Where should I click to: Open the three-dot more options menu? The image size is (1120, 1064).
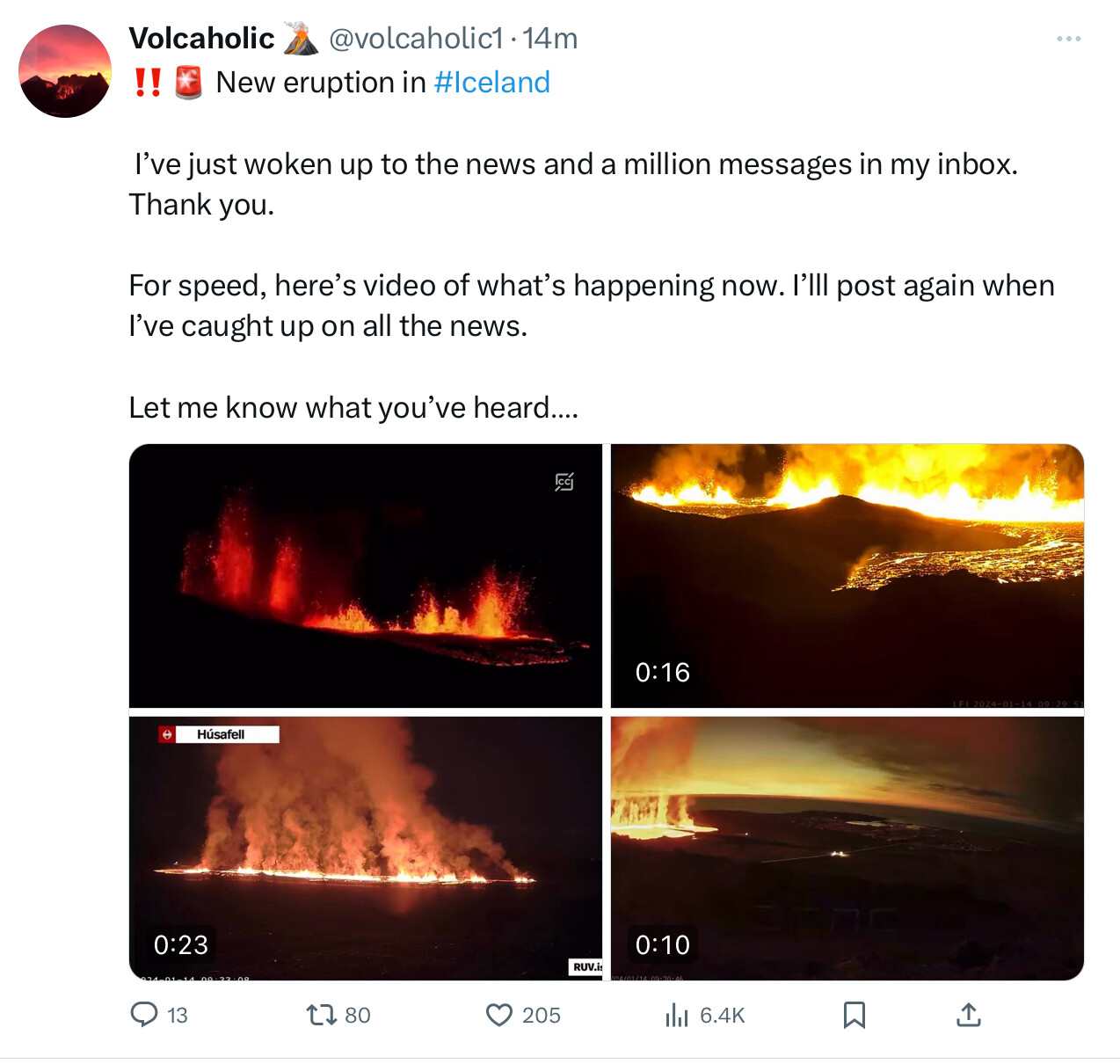click(x=1068, y=39)
